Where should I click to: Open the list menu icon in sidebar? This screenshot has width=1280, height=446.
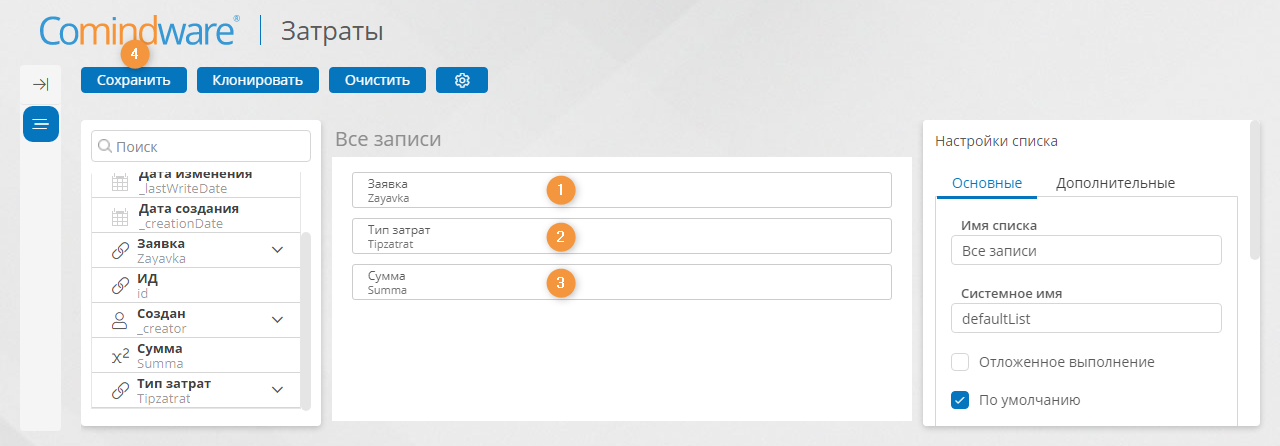(x=41, y=124)
